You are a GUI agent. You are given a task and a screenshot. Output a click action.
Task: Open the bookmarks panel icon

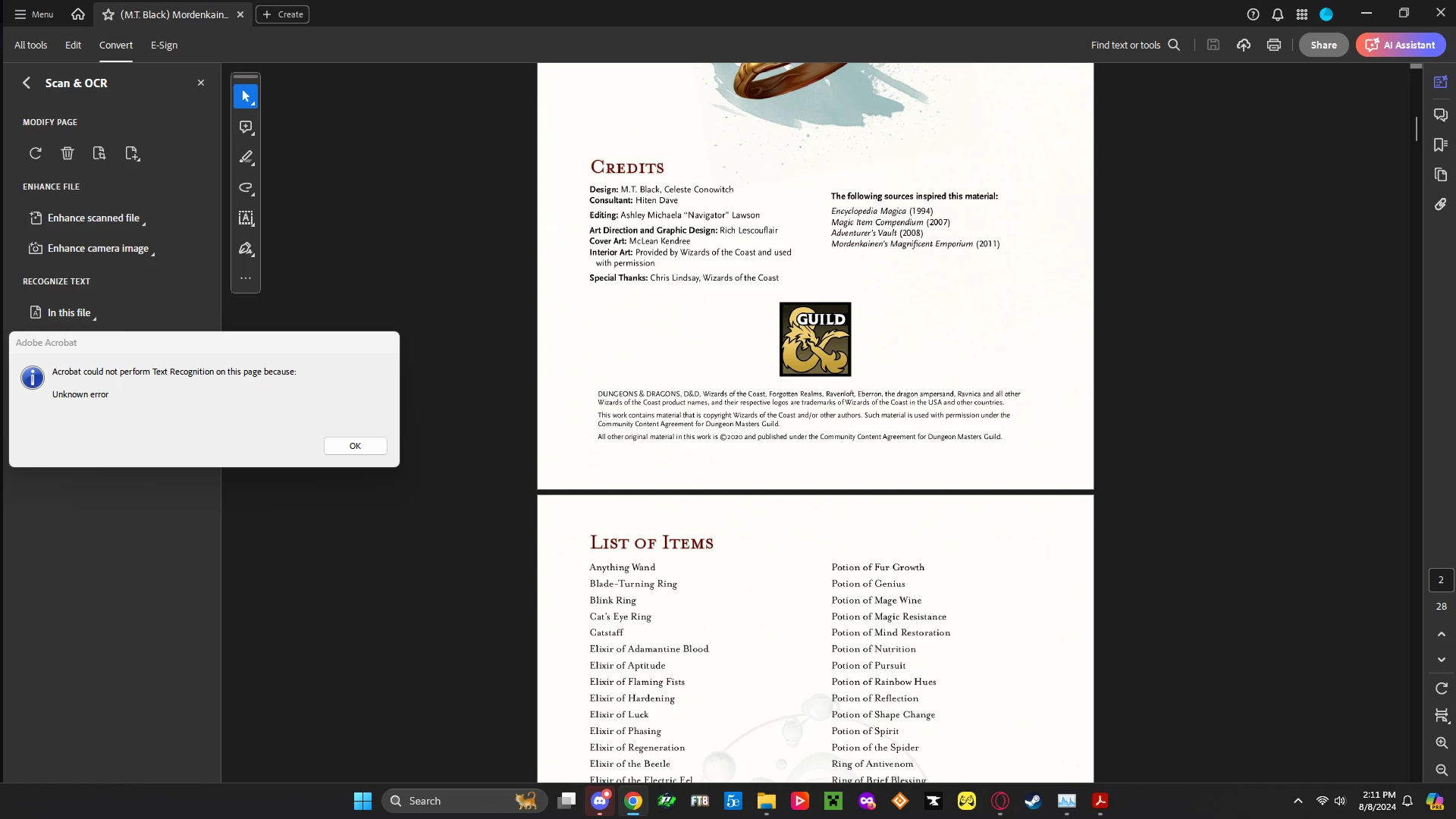(x=1440, y=145)
